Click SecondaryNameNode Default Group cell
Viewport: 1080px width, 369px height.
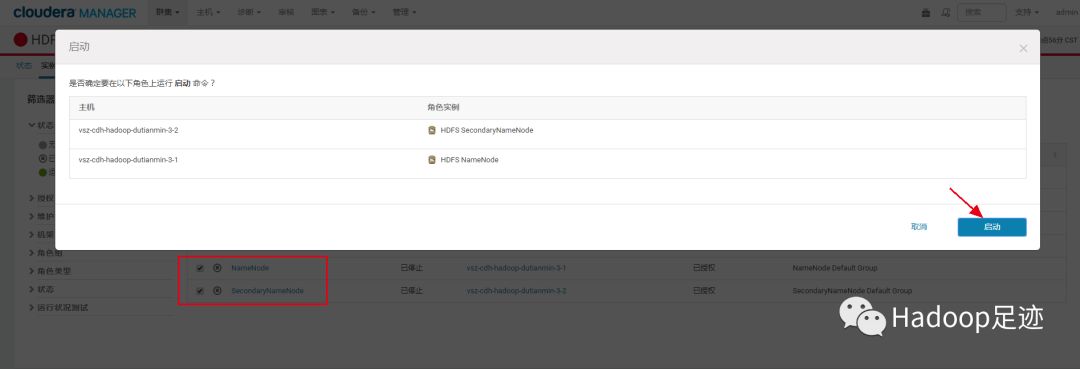pyautogui.click(x=852, y=291)
